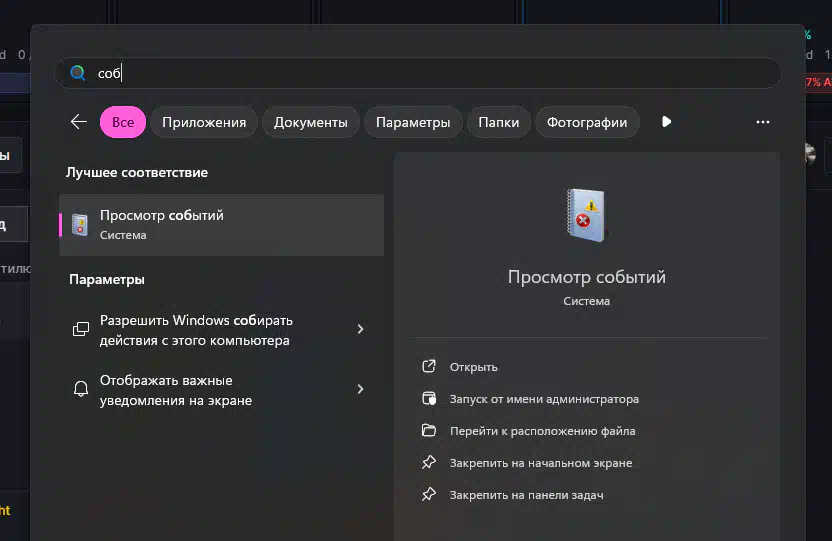Image resolution: width=832 pixels, height=541 pixels.
Task: Choose 'Закрепить на панели задач'
Action: pyautogui.click(x=526, y=495)
